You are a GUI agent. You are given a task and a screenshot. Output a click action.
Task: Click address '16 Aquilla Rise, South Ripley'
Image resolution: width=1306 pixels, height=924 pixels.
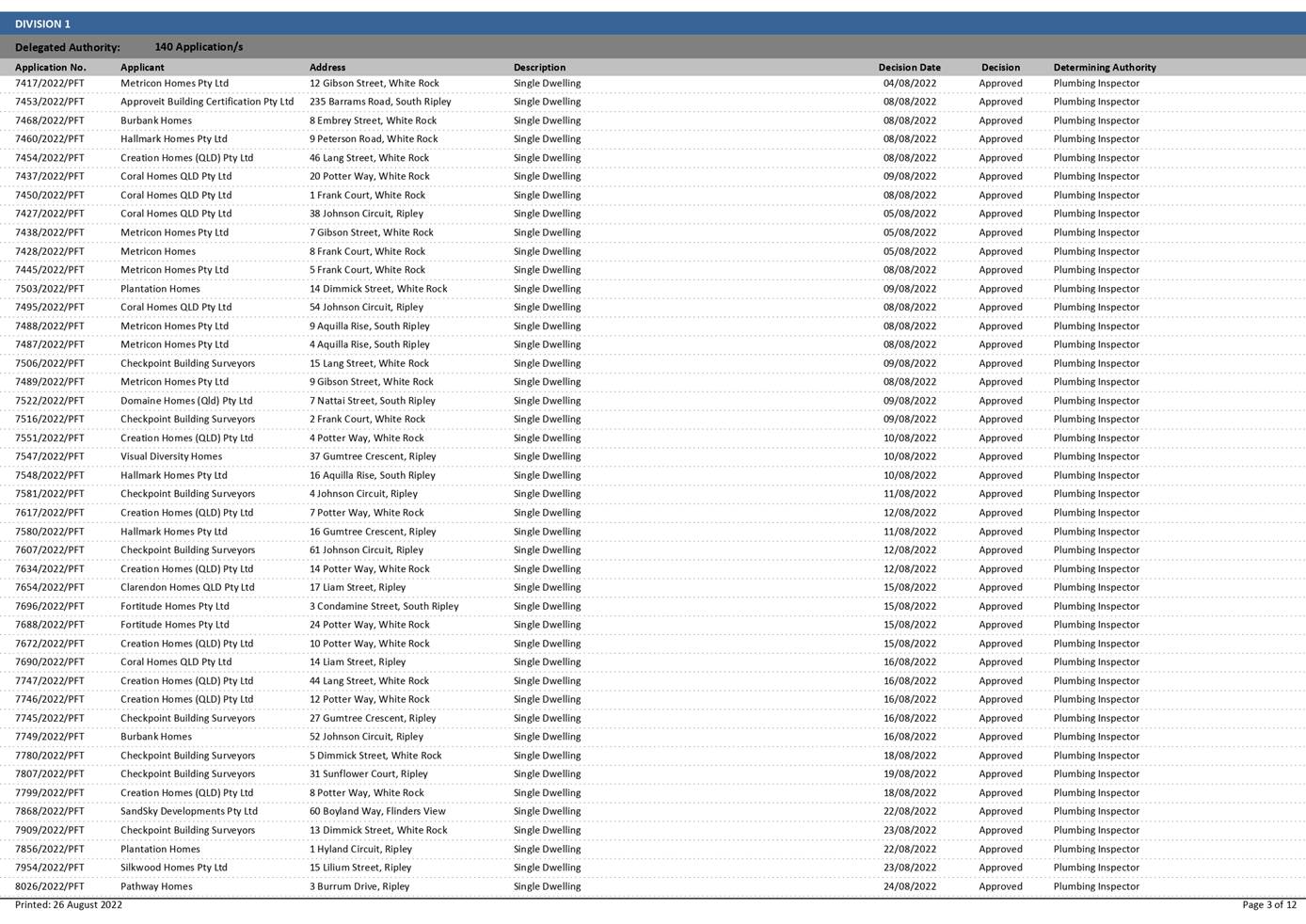coord(373,475)
